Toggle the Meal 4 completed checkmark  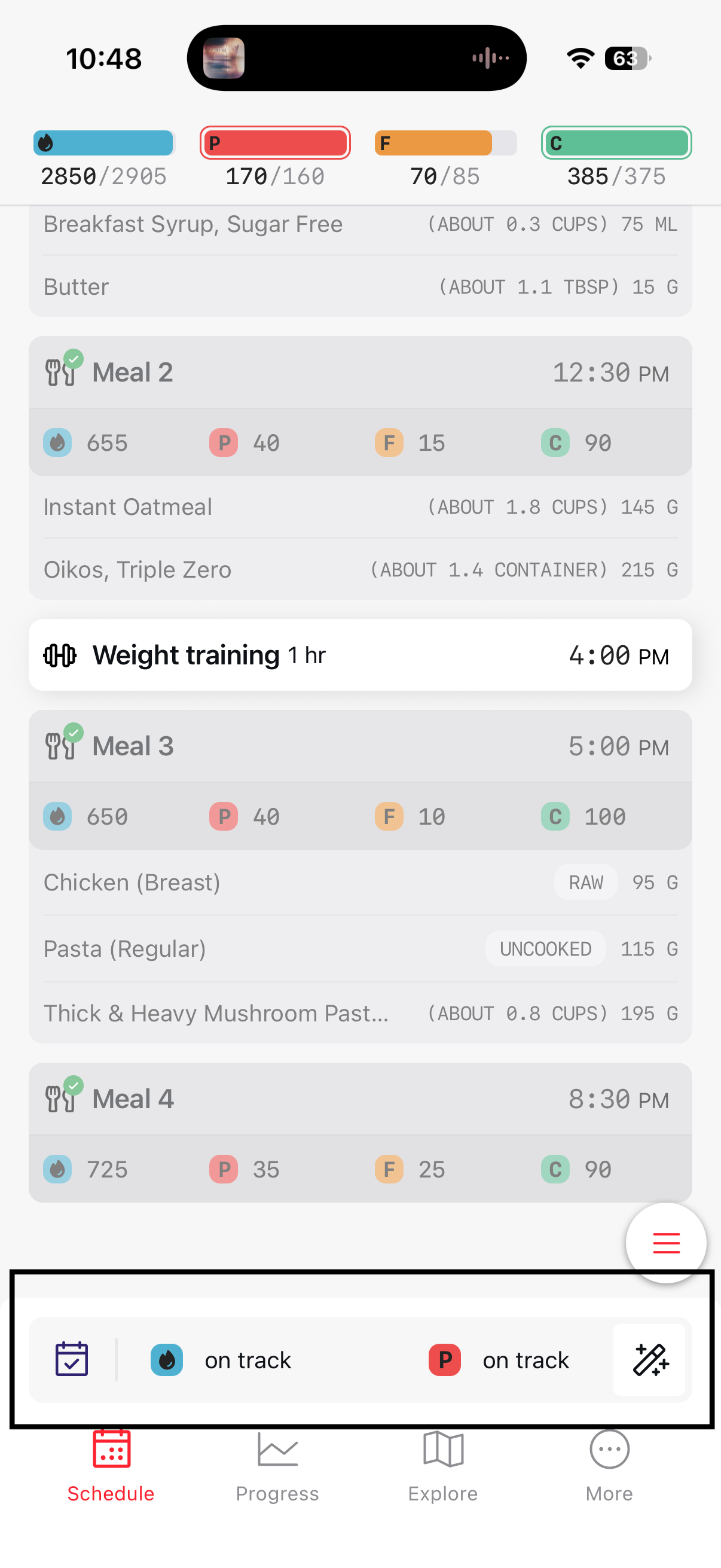[x=74, y=1085]
